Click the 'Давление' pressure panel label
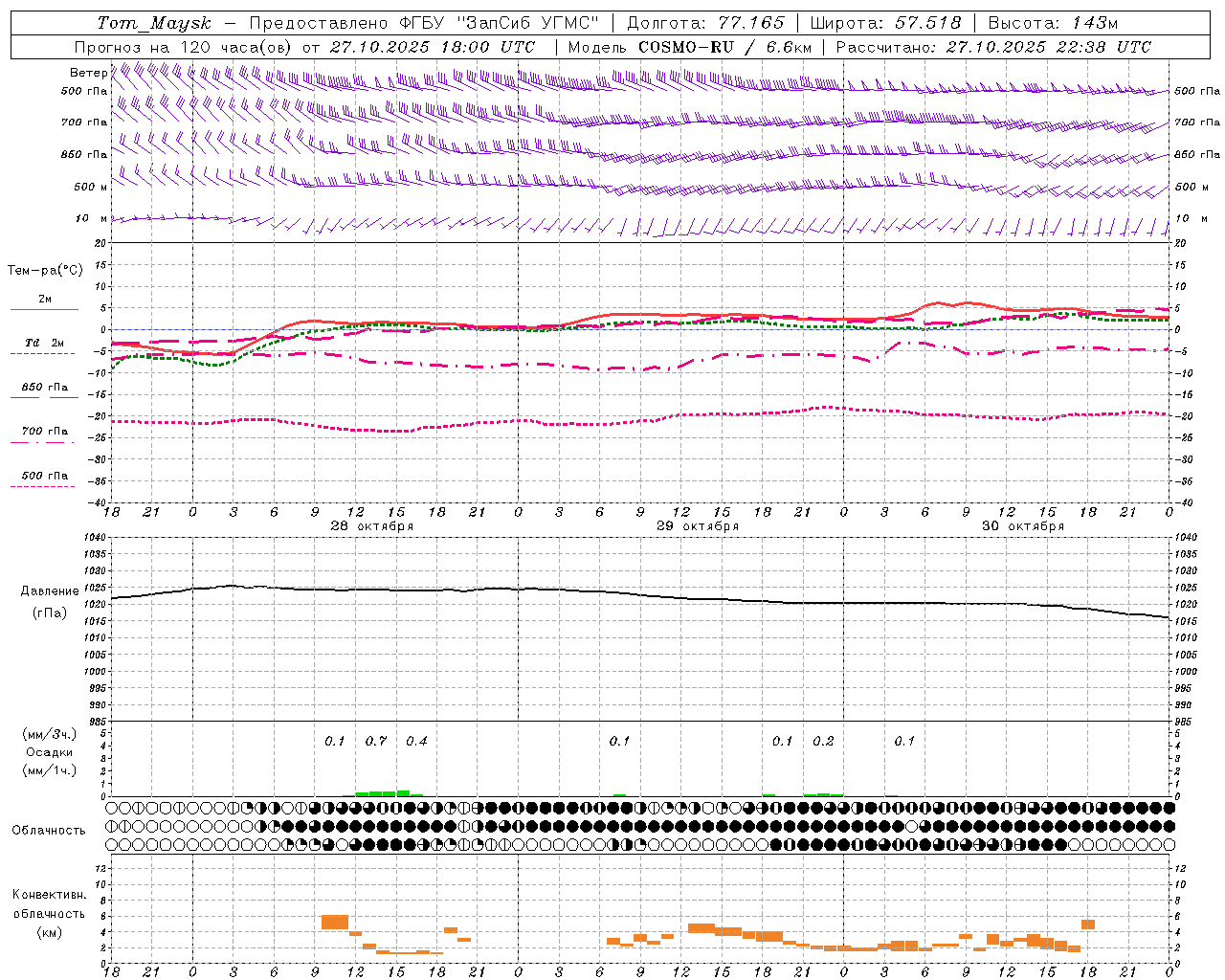Screen dimensions: 1225x980 [x=50, y=591]
